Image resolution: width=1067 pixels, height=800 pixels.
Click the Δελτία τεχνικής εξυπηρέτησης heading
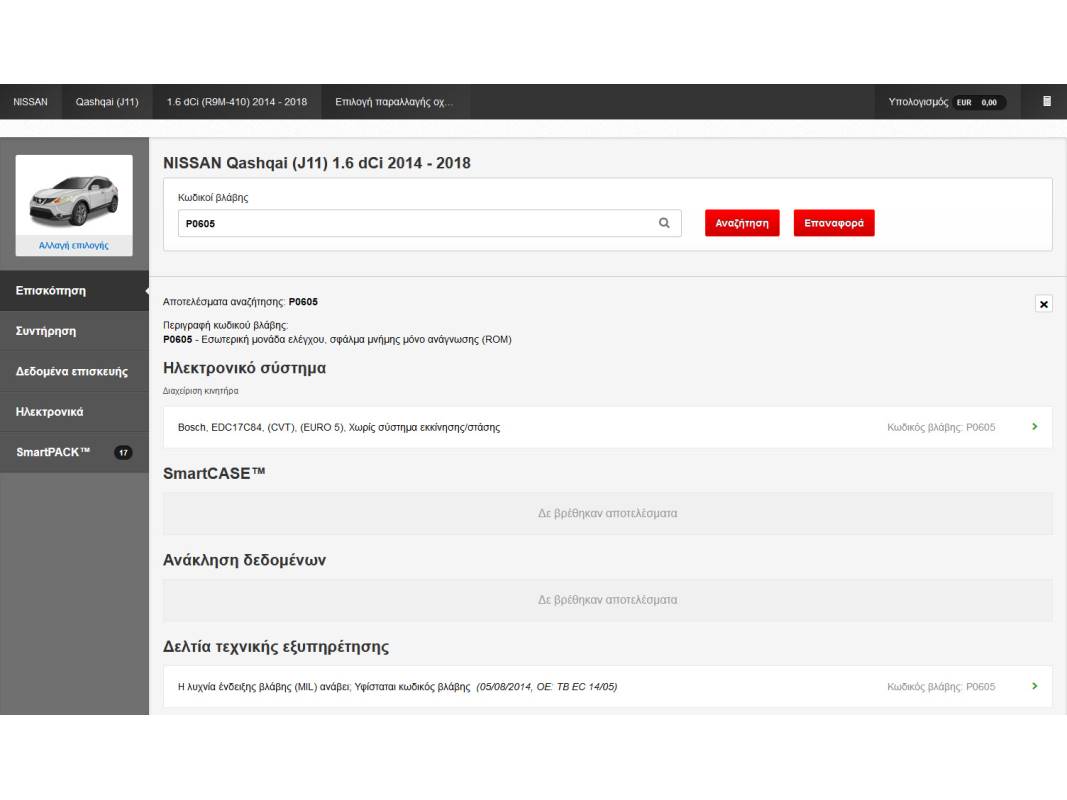point(276,646)
